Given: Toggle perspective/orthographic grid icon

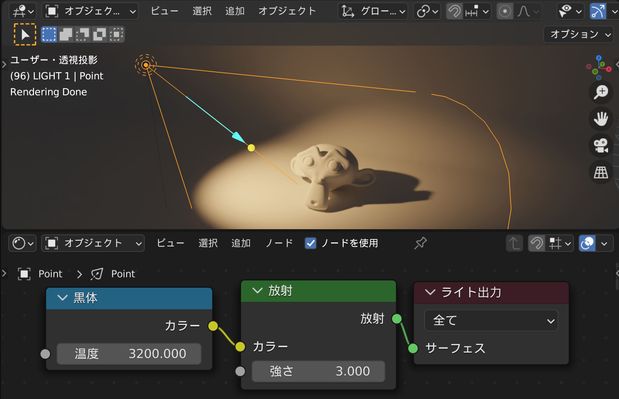Looking at the screenshot, I should coord(601,172).
